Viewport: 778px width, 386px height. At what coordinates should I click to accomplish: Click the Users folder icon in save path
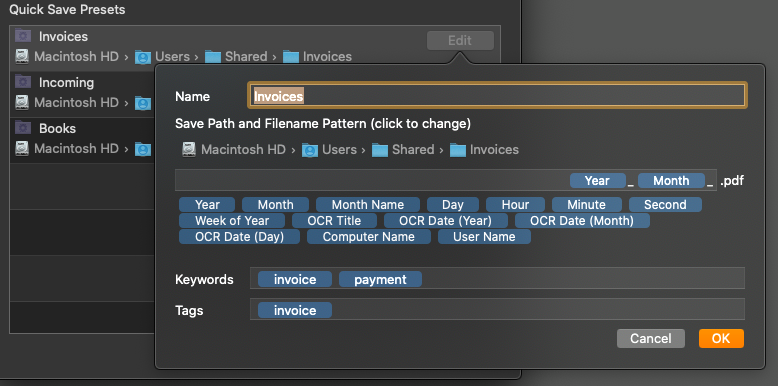[310, 149]
